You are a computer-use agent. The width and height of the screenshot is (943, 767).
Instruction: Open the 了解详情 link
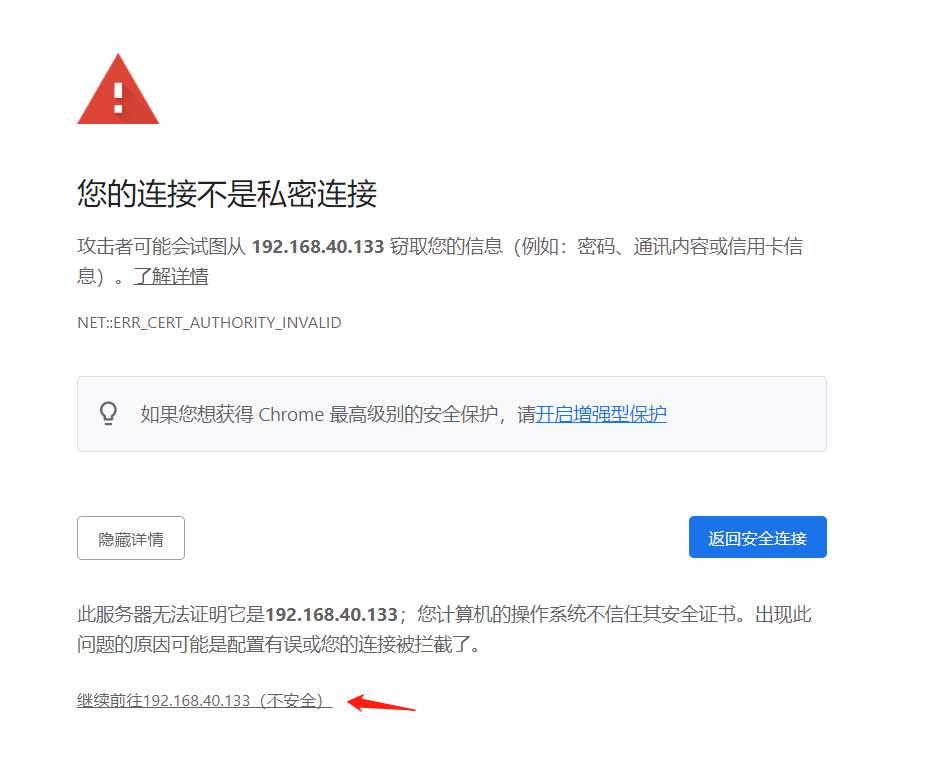[x=171, y=277]
